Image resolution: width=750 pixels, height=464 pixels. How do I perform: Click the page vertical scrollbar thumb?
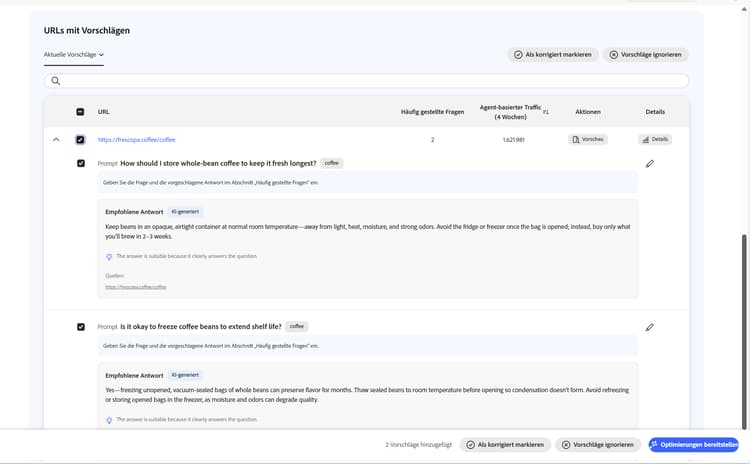click(744, 331)
